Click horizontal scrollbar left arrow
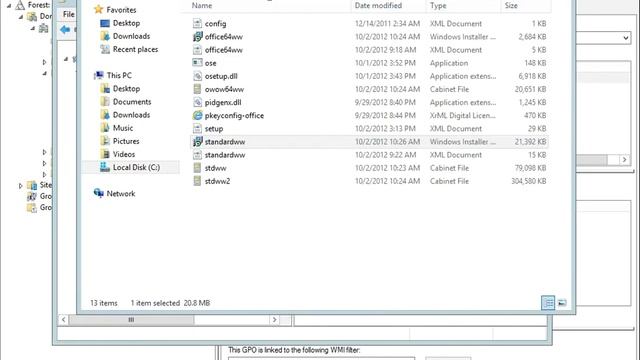The height and width of the screenshot is (360, 640). point(63,320)
